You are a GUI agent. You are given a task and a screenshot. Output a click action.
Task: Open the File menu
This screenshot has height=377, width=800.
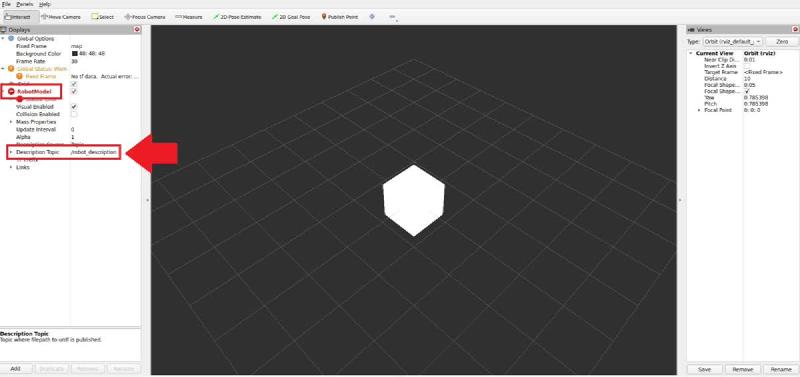coord(6,4)
